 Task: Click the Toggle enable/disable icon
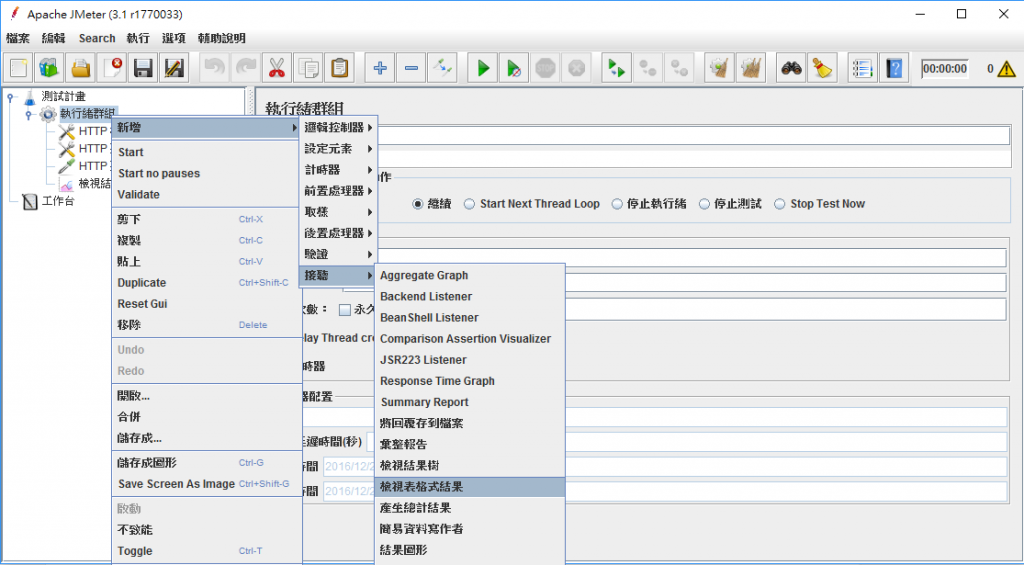click(x=442, y=68)
